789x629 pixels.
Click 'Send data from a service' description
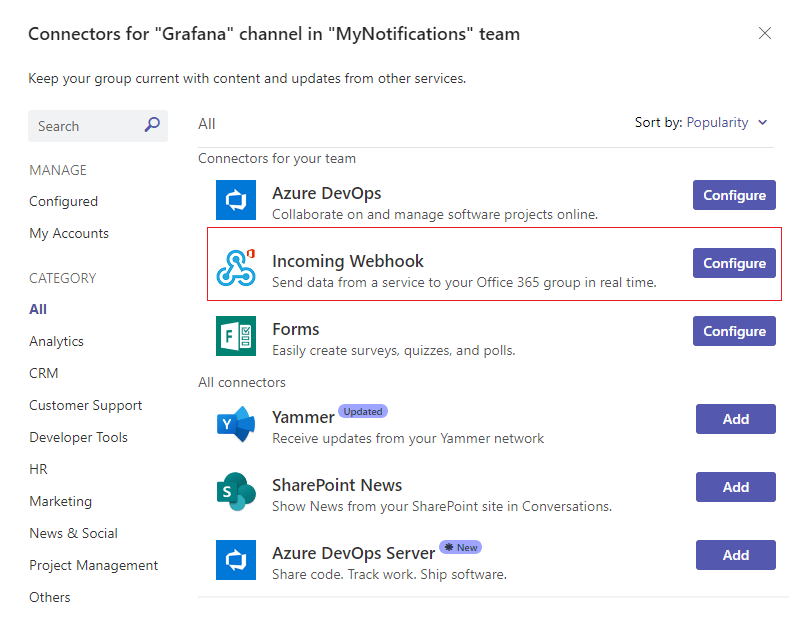pyautogui.click(x=464, y=283)
